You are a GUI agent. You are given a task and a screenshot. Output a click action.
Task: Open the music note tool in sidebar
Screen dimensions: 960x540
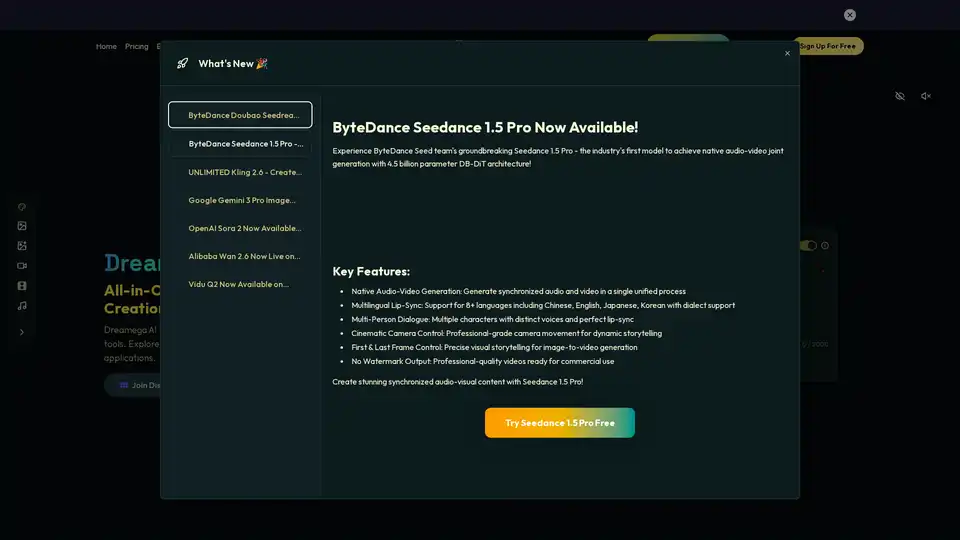tap(22, 306)
